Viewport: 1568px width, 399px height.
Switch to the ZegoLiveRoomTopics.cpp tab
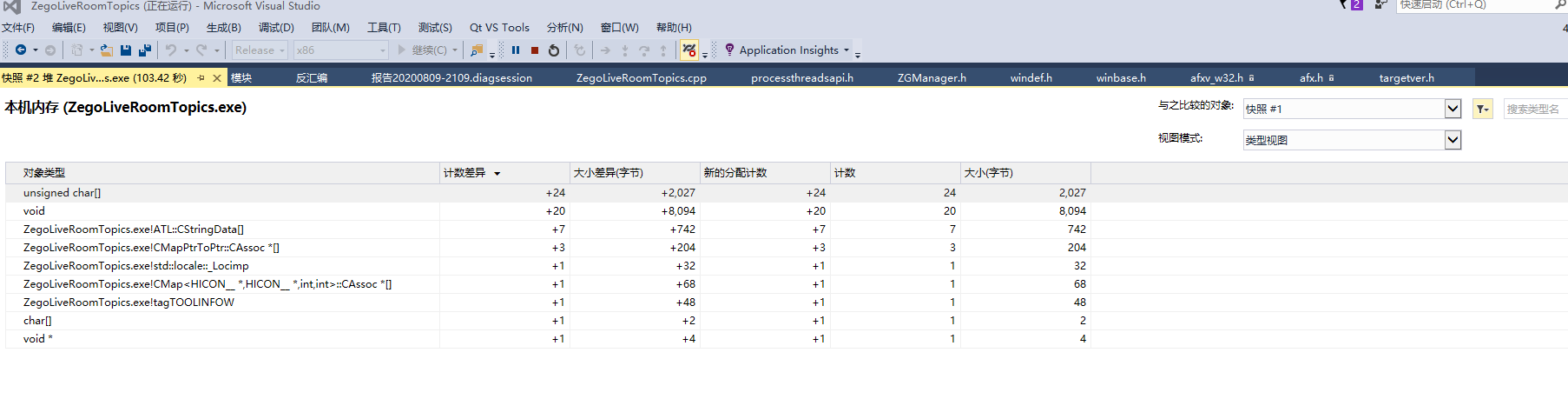[642, 78]
